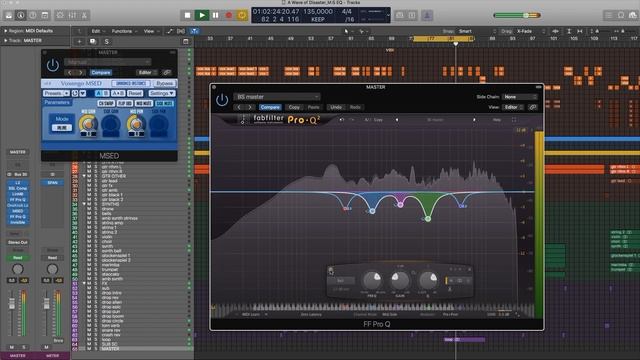Open the Side Chain None dropdown
Screen dimensions: 640x360
pos(519,97)
